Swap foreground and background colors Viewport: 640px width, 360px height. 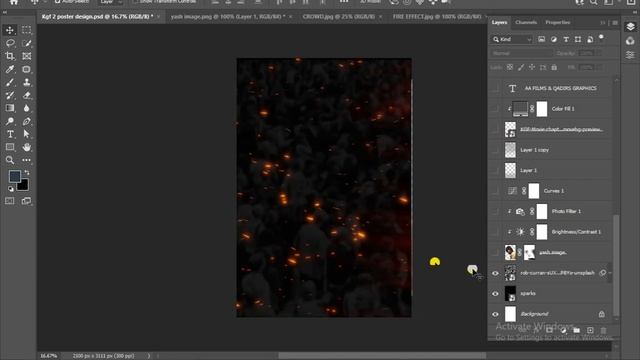pyautogui.click(x=27, y=172)
